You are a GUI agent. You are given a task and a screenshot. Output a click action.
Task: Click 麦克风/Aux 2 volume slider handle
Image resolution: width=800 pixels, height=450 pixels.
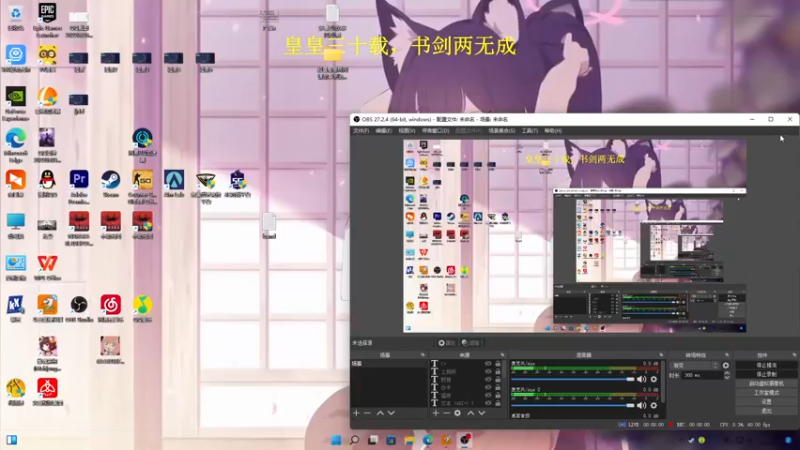click(x=631, y=405)
